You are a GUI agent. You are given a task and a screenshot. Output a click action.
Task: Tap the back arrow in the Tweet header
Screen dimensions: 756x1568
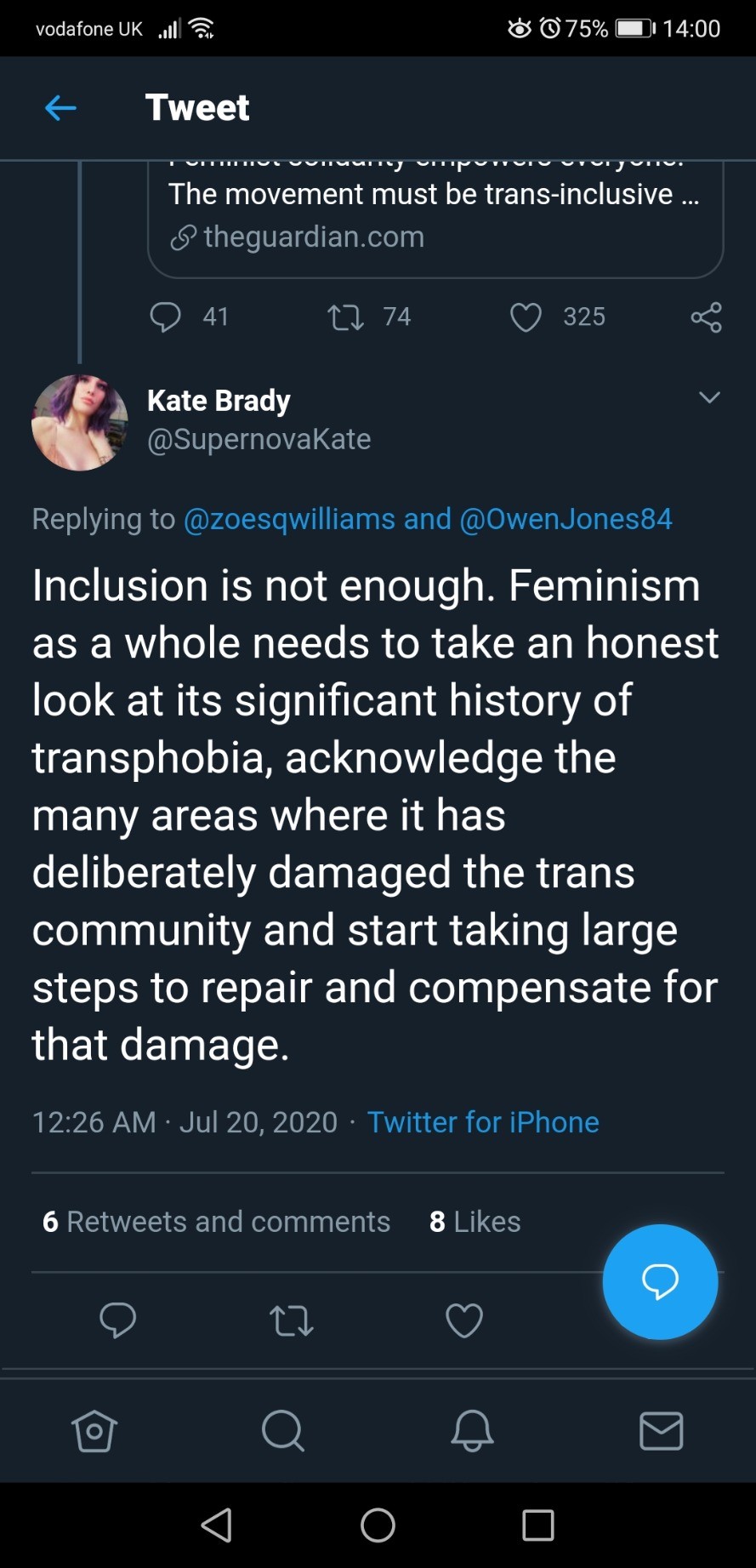[x=60, y=108]
